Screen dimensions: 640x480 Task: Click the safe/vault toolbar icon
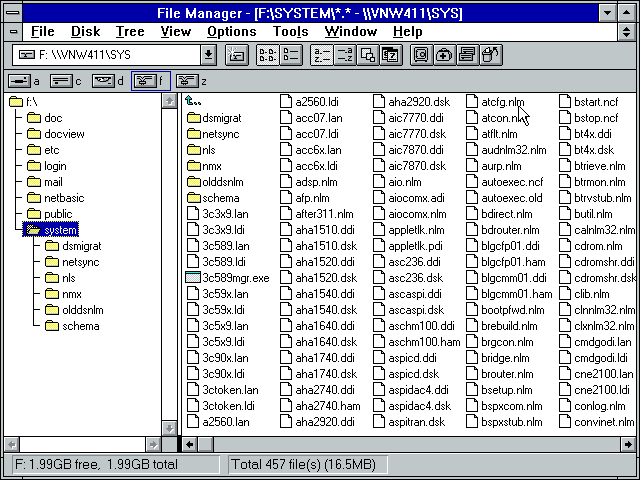click(421, 55)
